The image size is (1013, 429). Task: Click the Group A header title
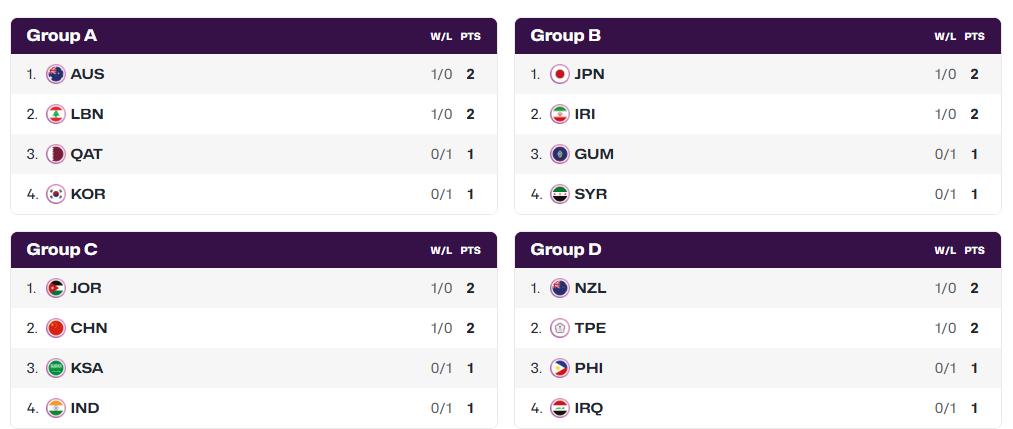click(x=62, y=36)
